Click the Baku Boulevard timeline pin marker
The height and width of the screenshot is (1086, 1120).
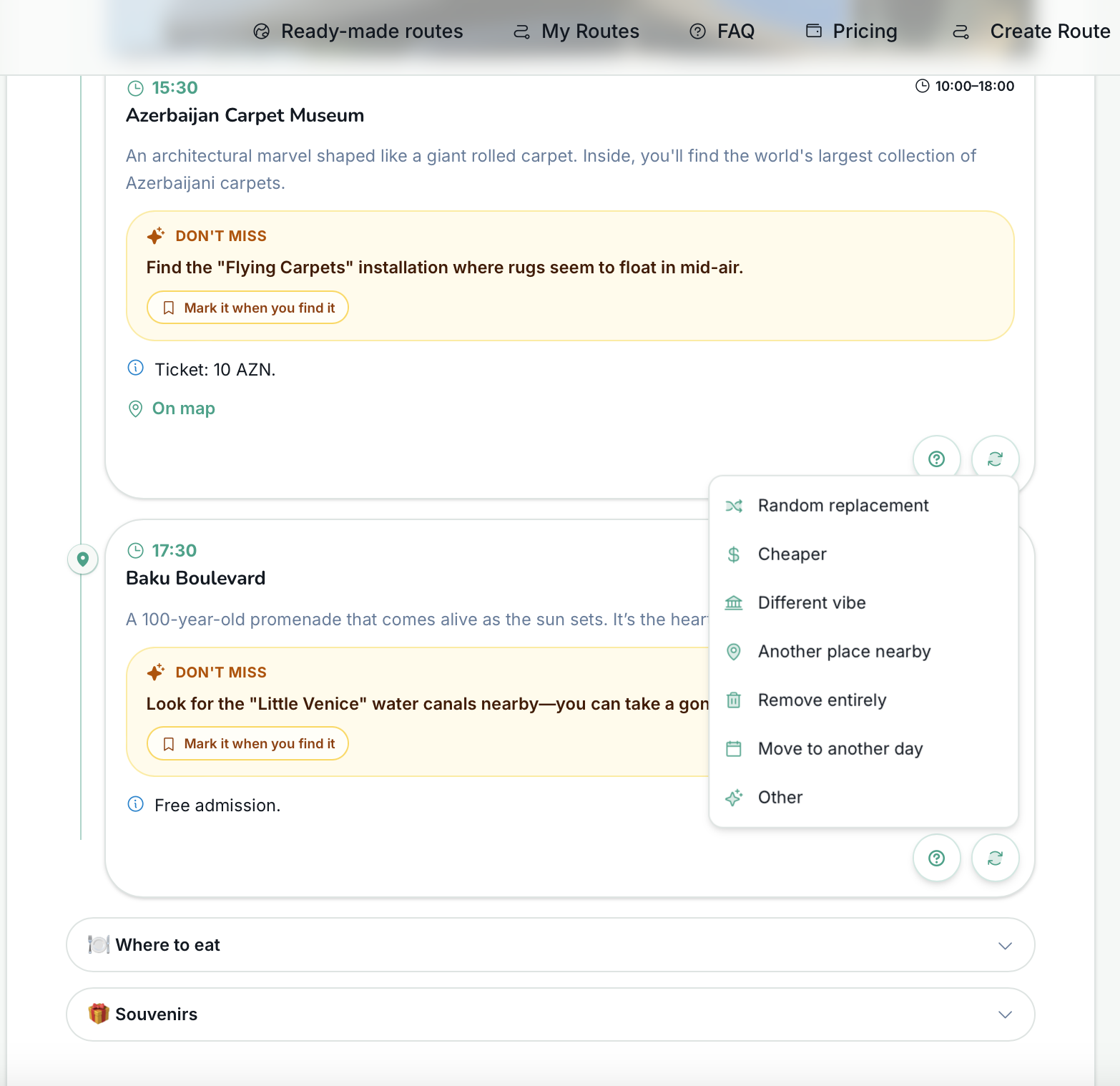(83, 559)
